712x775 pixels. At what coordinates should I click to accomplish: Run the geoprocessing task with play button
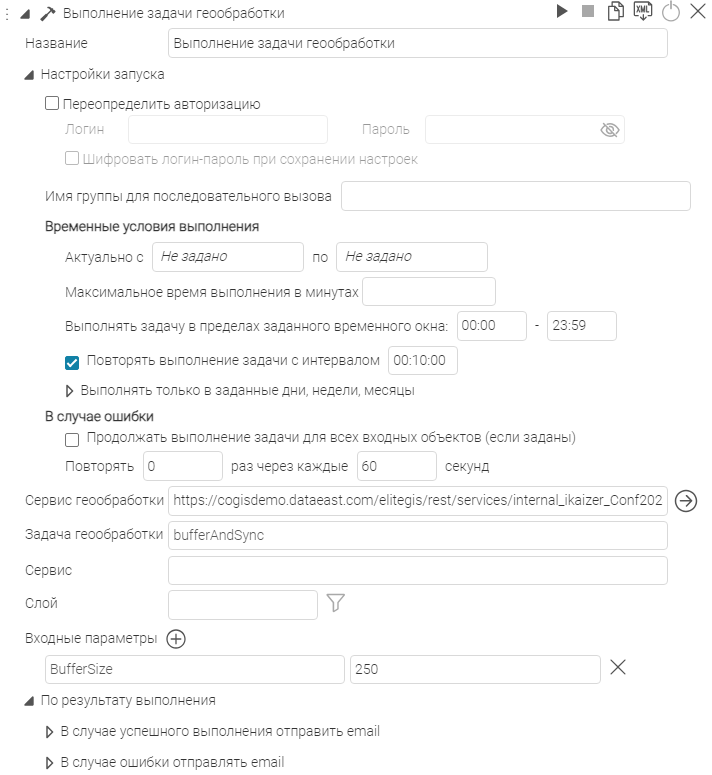[x=563, y=11]
